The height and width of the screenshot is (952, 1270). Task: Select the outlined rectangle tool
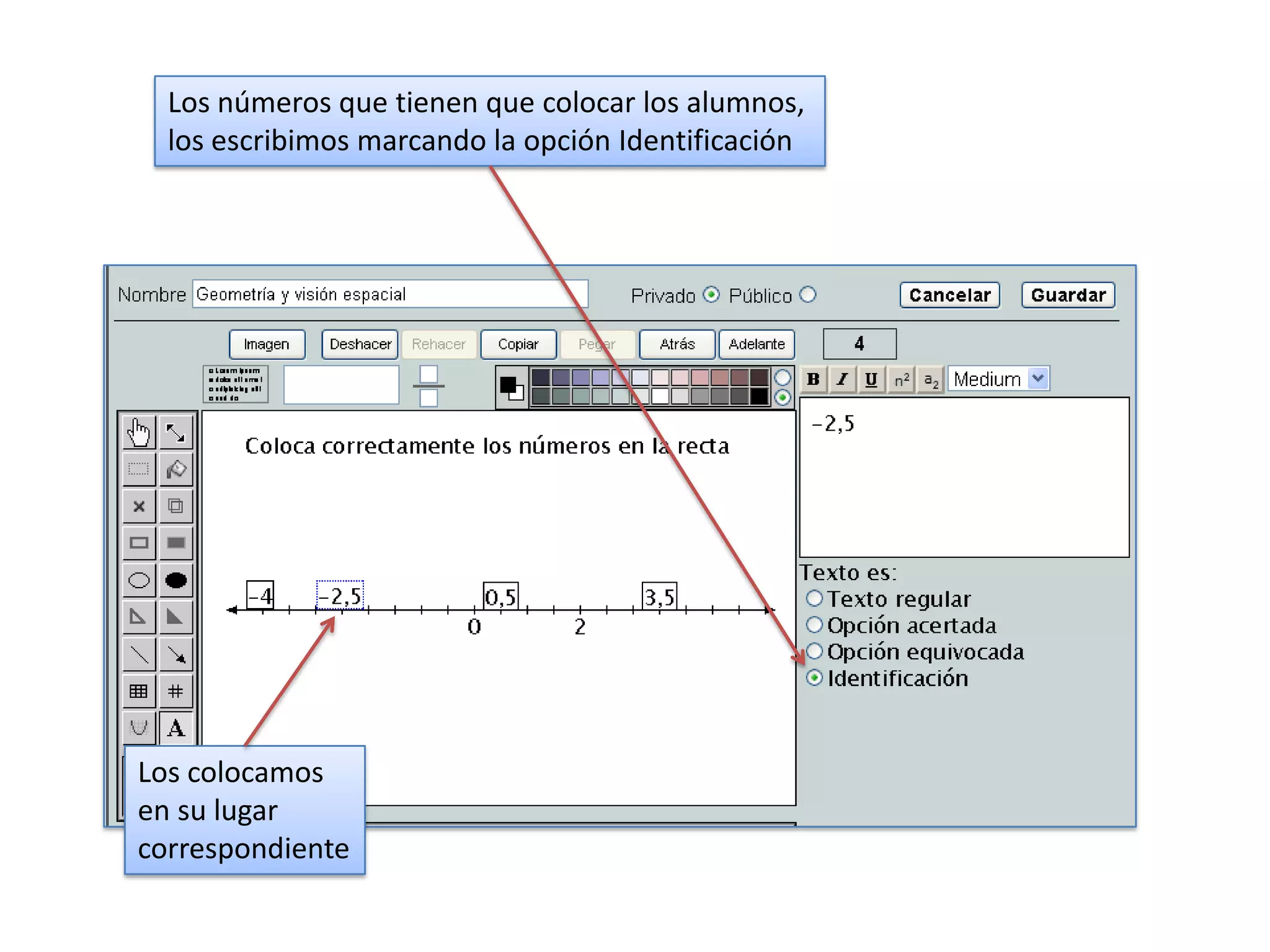[139, 544]
